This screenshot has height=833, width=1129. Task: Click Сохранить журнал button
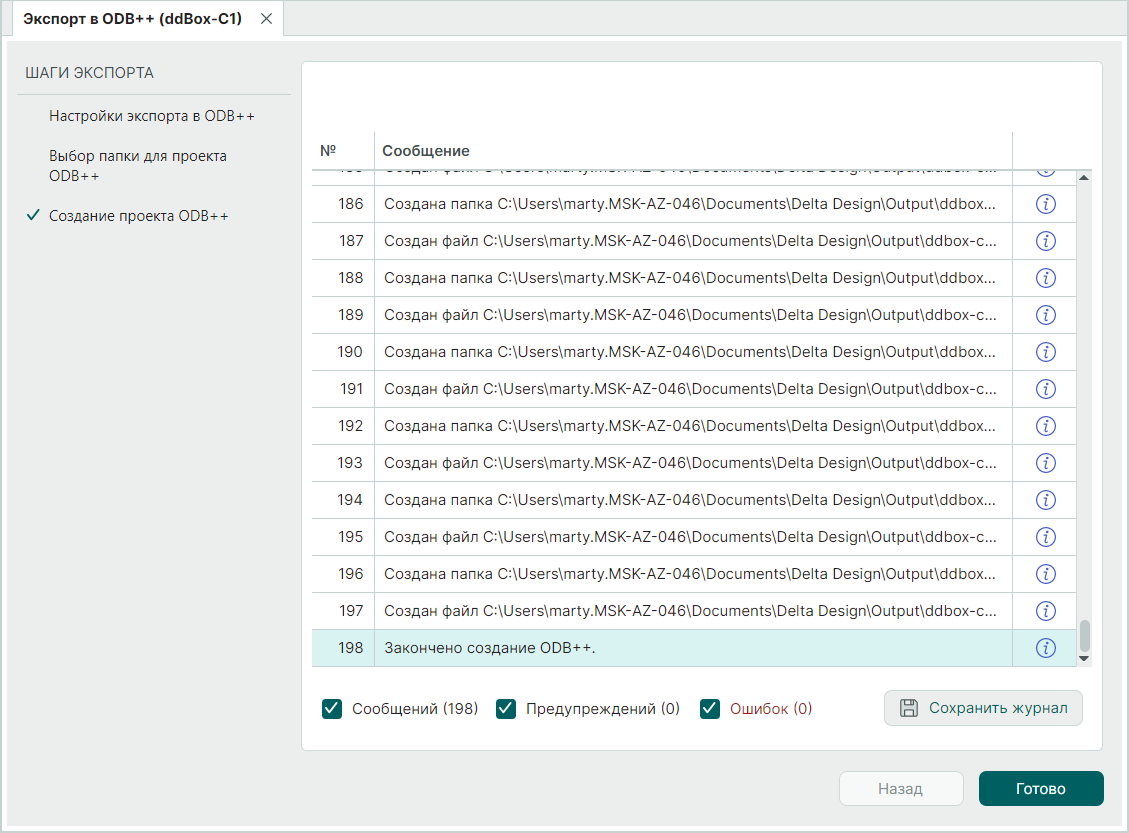(x=983, y=708)
